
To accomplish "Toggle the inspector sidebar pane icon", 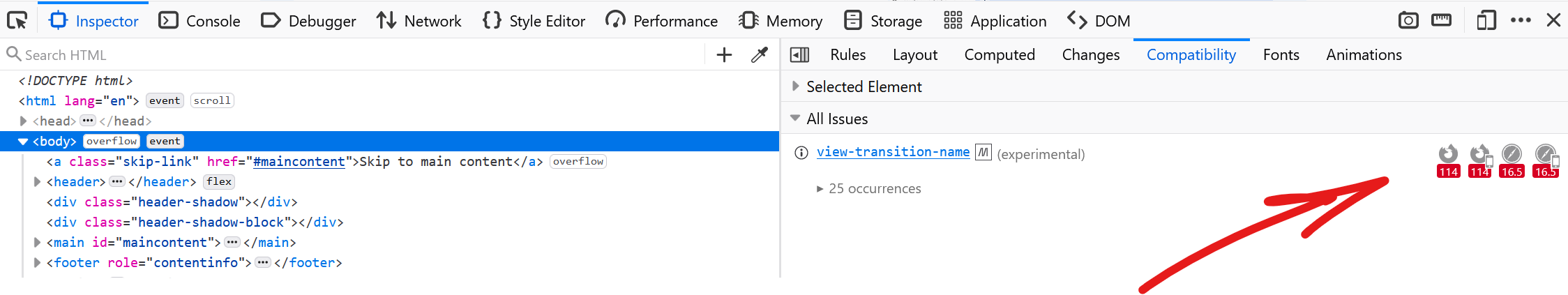I will point(799,54).
